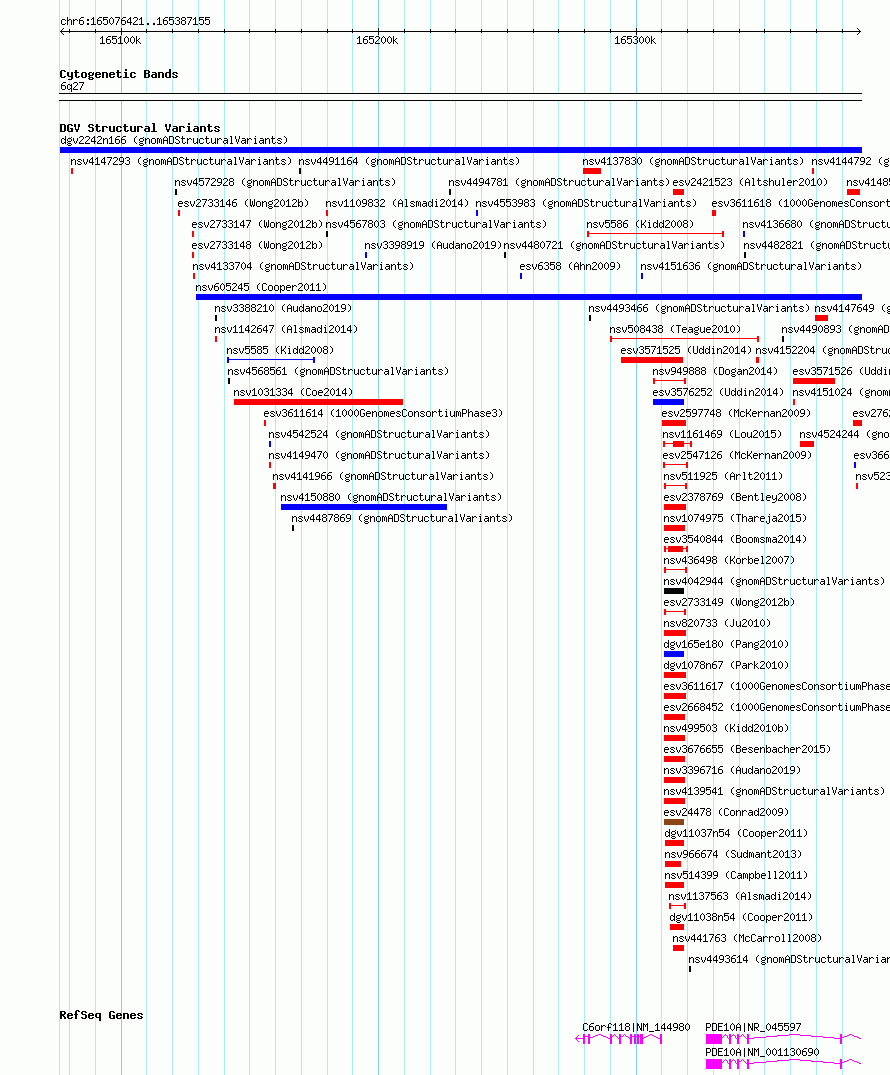
Task: Click the dgv2242n166 gnomAD variant label
Action: [174, 141]
